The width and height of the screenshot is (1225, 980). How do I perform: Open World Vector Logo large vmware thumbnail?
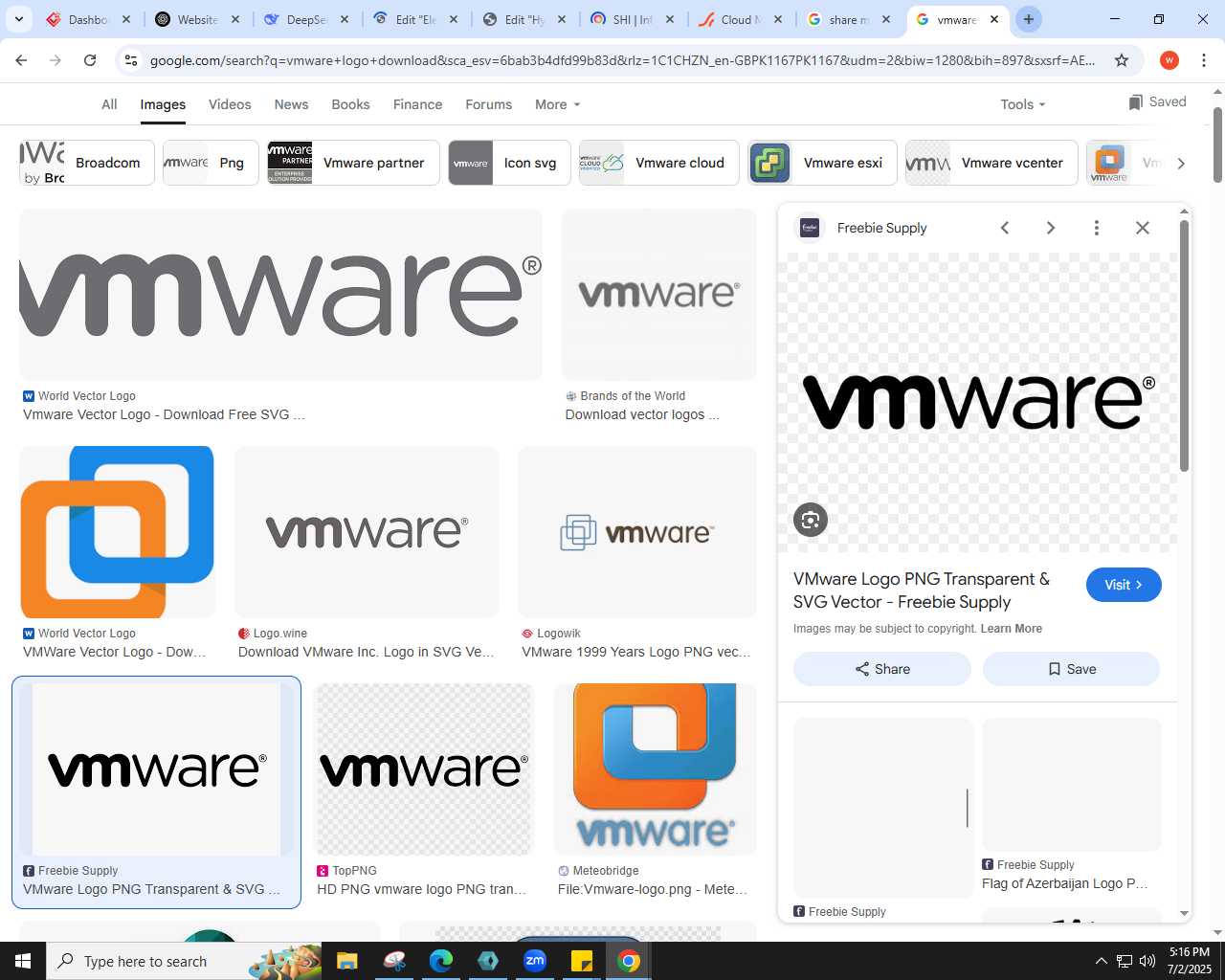(280, 295)
